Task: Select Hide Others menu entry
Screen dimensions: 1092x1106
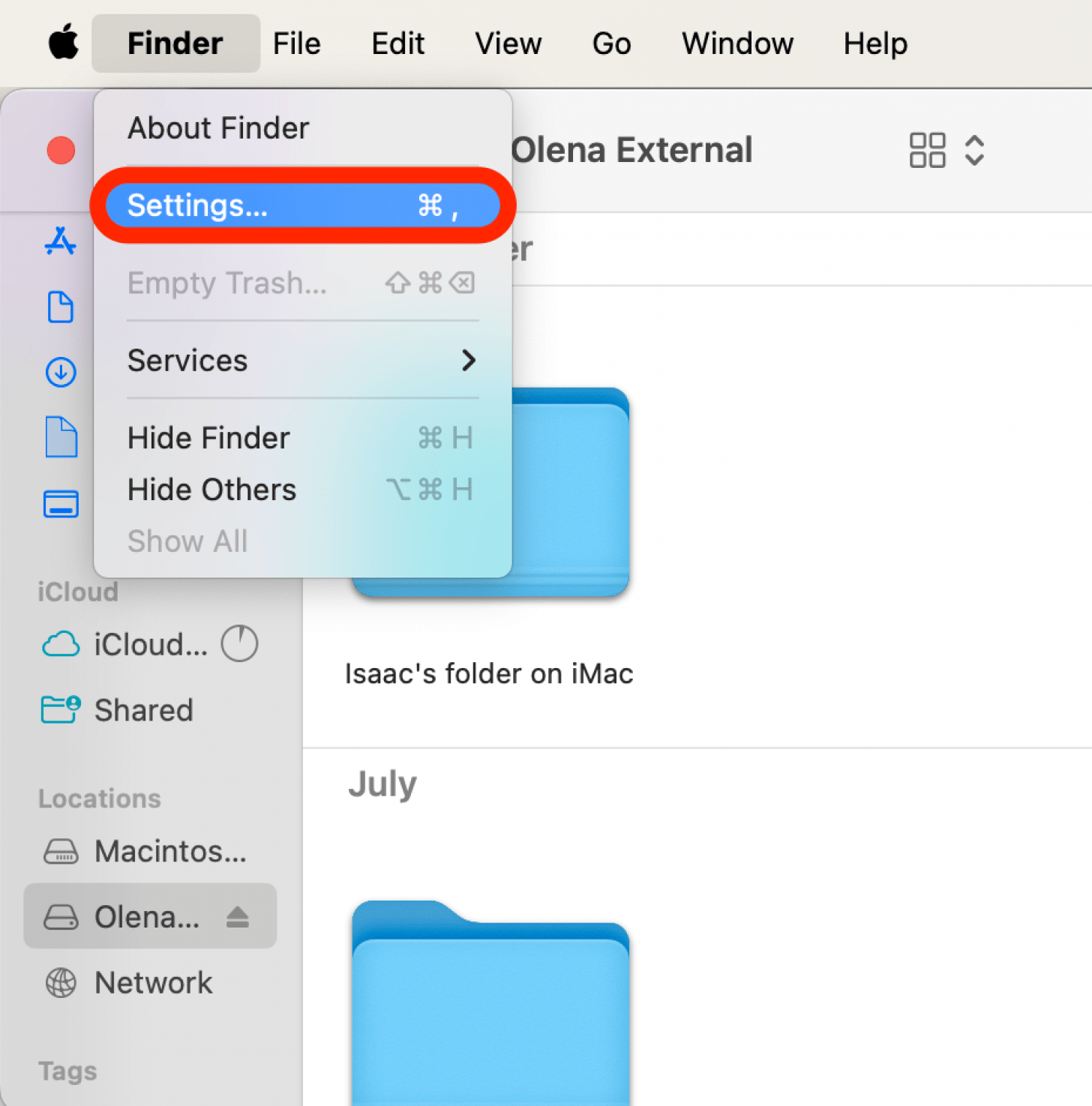Action: (211, 490)
